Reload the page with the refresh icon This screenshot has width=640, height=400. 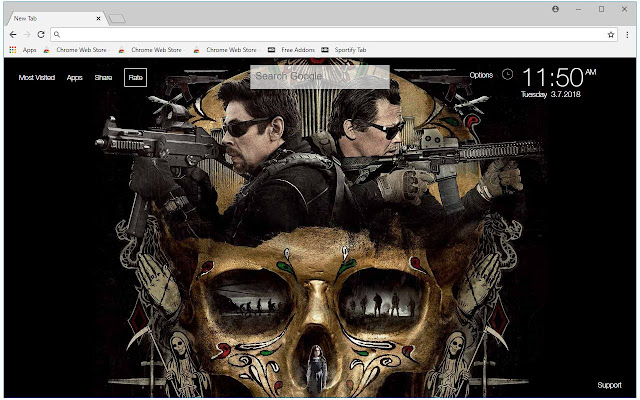(x=41, y=35)
